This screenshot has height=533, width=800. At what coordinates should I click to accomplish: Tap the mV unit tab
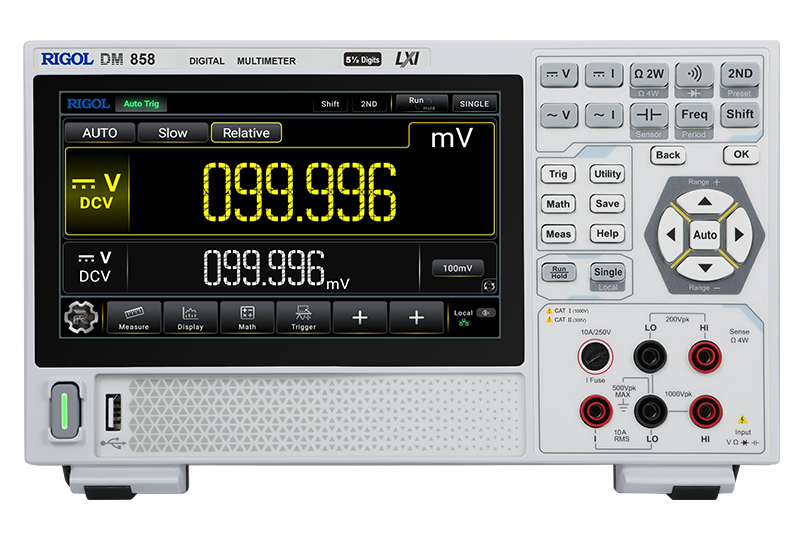451,139
